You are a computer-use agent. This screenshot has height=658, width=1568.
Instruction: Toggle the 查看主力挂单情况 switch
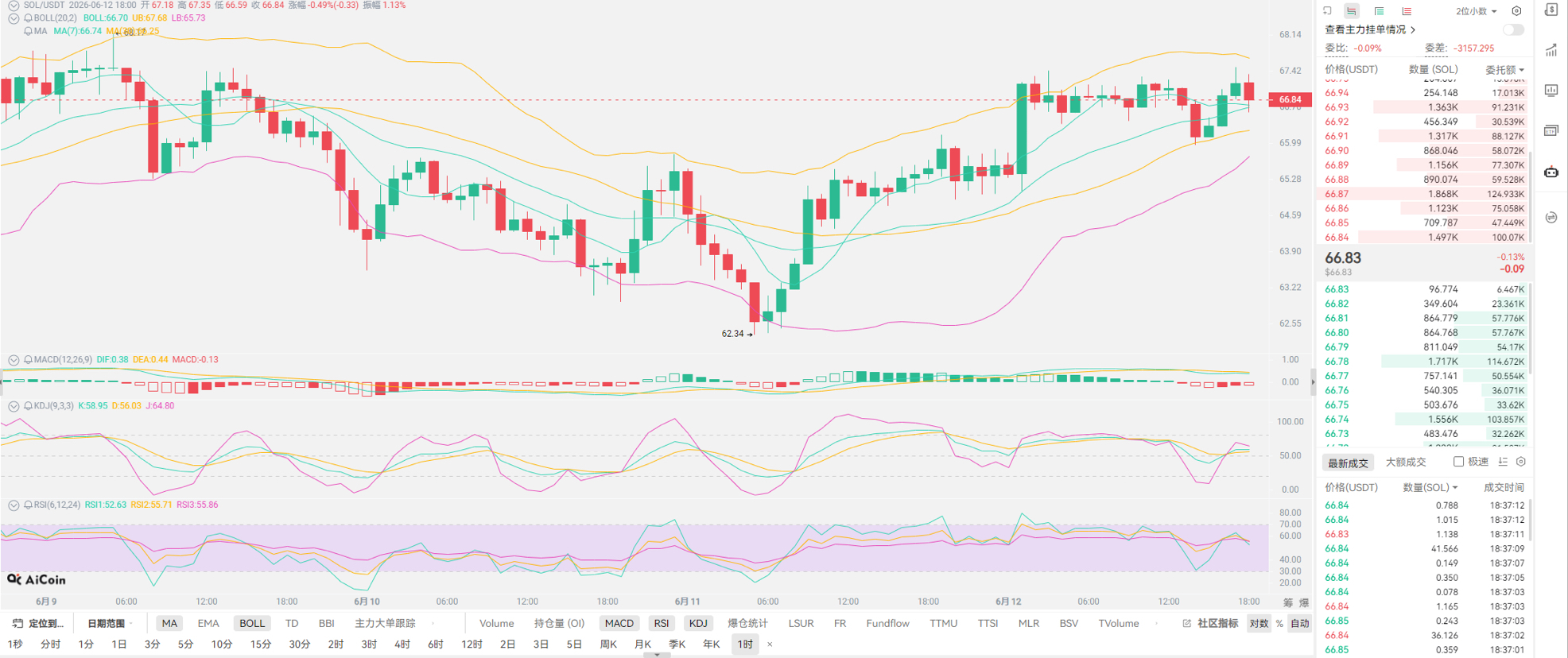1513,29
